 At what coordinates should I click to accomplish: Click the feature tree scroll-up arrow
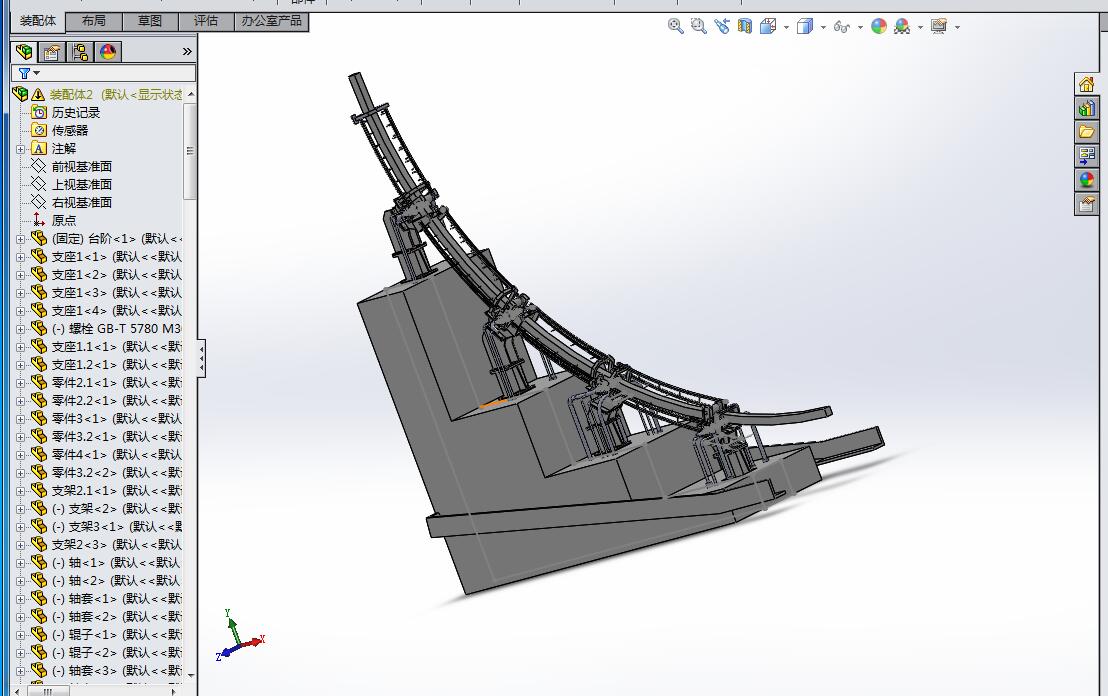190,94
